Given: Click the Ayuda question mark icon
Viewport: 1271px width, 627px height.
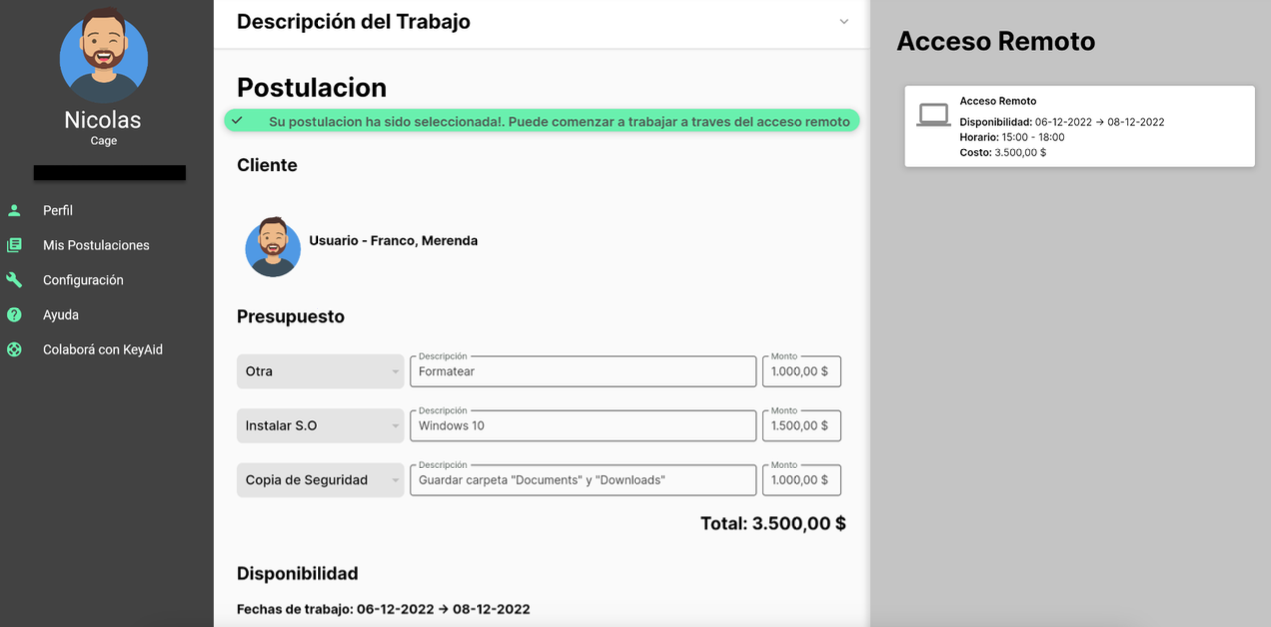Looking at the screenshot, I should click(15, 314).
